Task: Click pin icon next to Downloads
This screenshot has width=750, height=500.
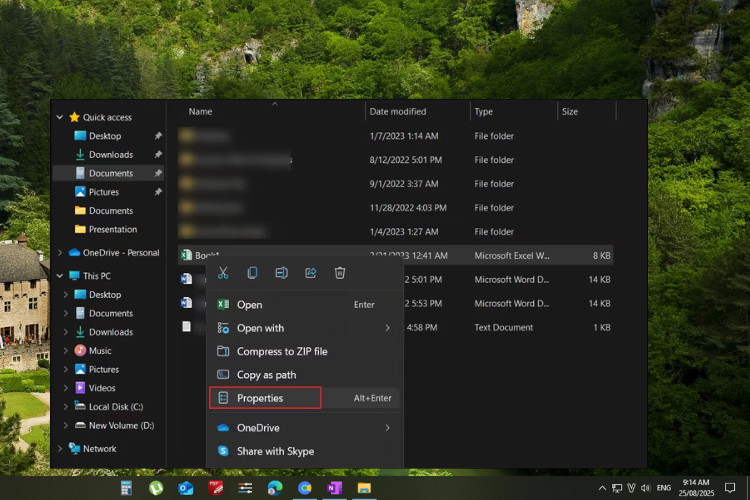Action: 158,155
